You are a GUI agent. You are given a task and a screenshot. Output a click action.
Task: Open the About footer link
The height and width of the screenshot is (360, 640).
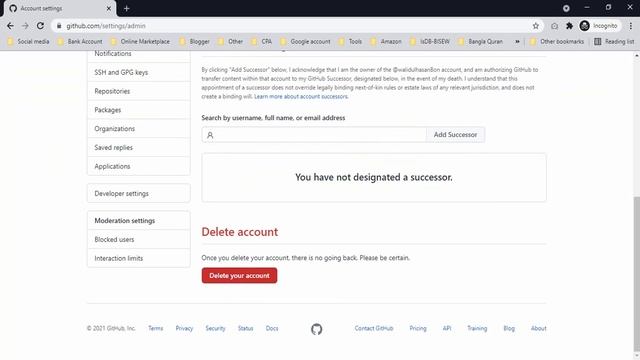(538, 328)
